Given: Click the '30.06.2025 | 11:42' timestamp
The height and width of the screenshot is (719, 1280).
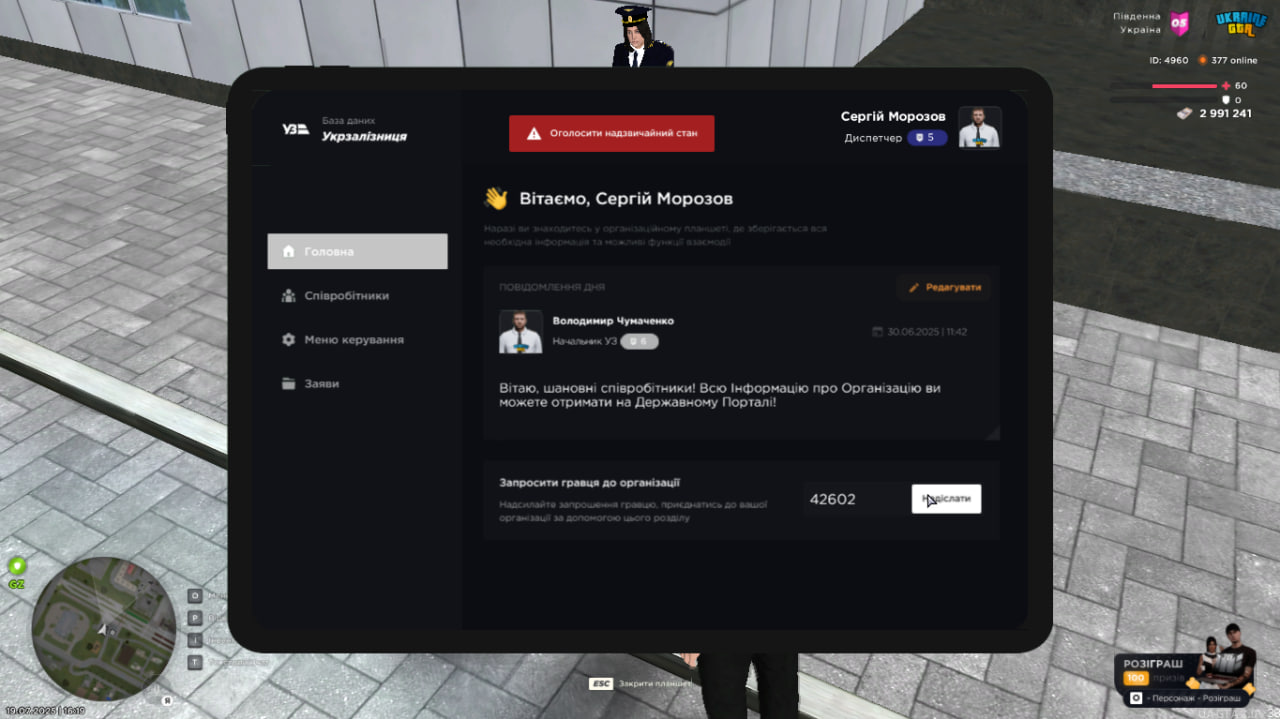Looking at the screenshot, I should click(x=927, y=332).
